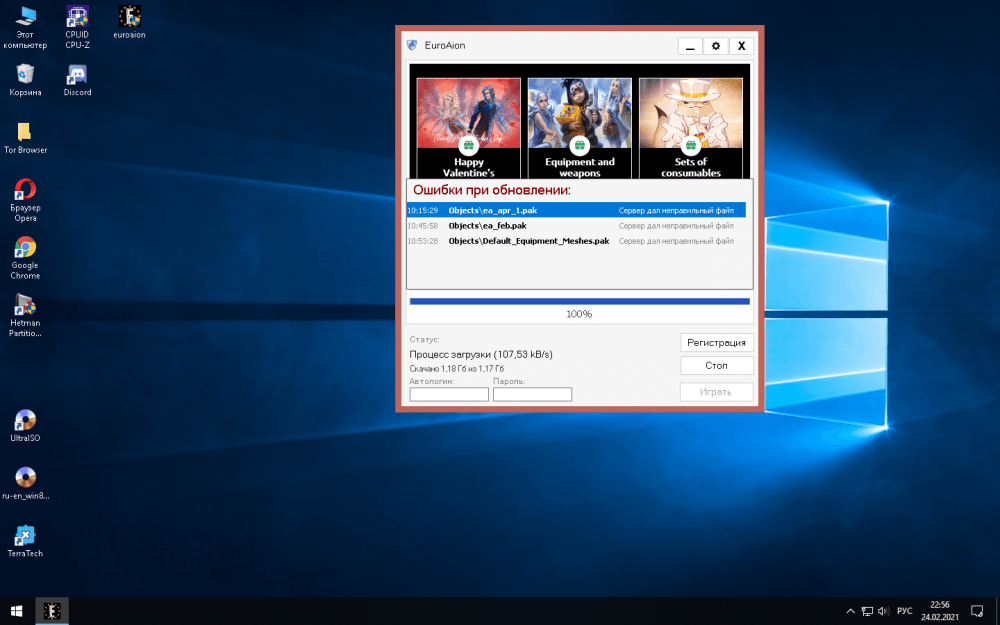Open the Tor Browser folder icon
Screen dimensions: 1000x625
(25, 132)
